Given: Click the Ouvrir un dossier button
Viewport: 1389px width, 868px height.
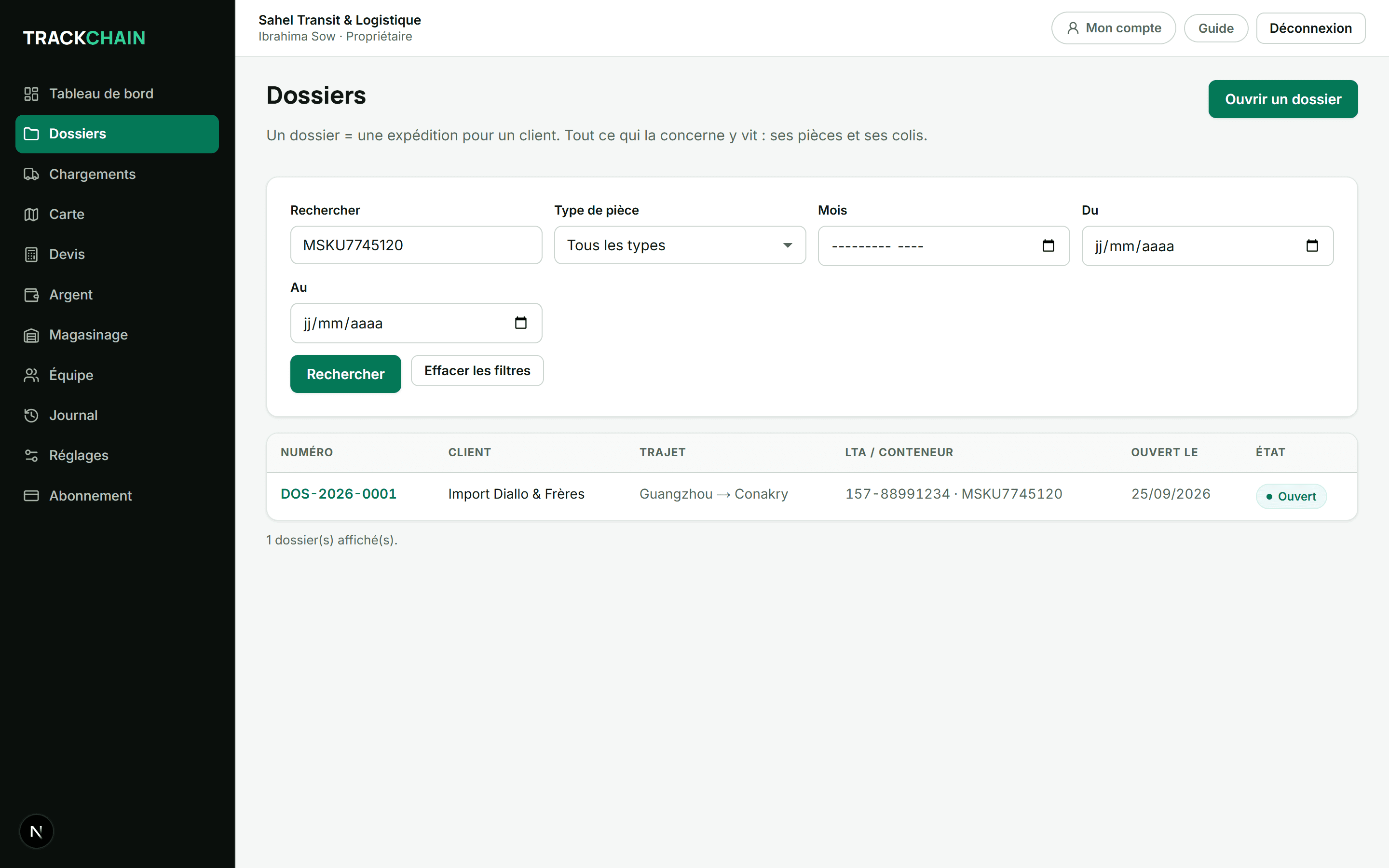Looking at the screenshot, I should 1283,99.
